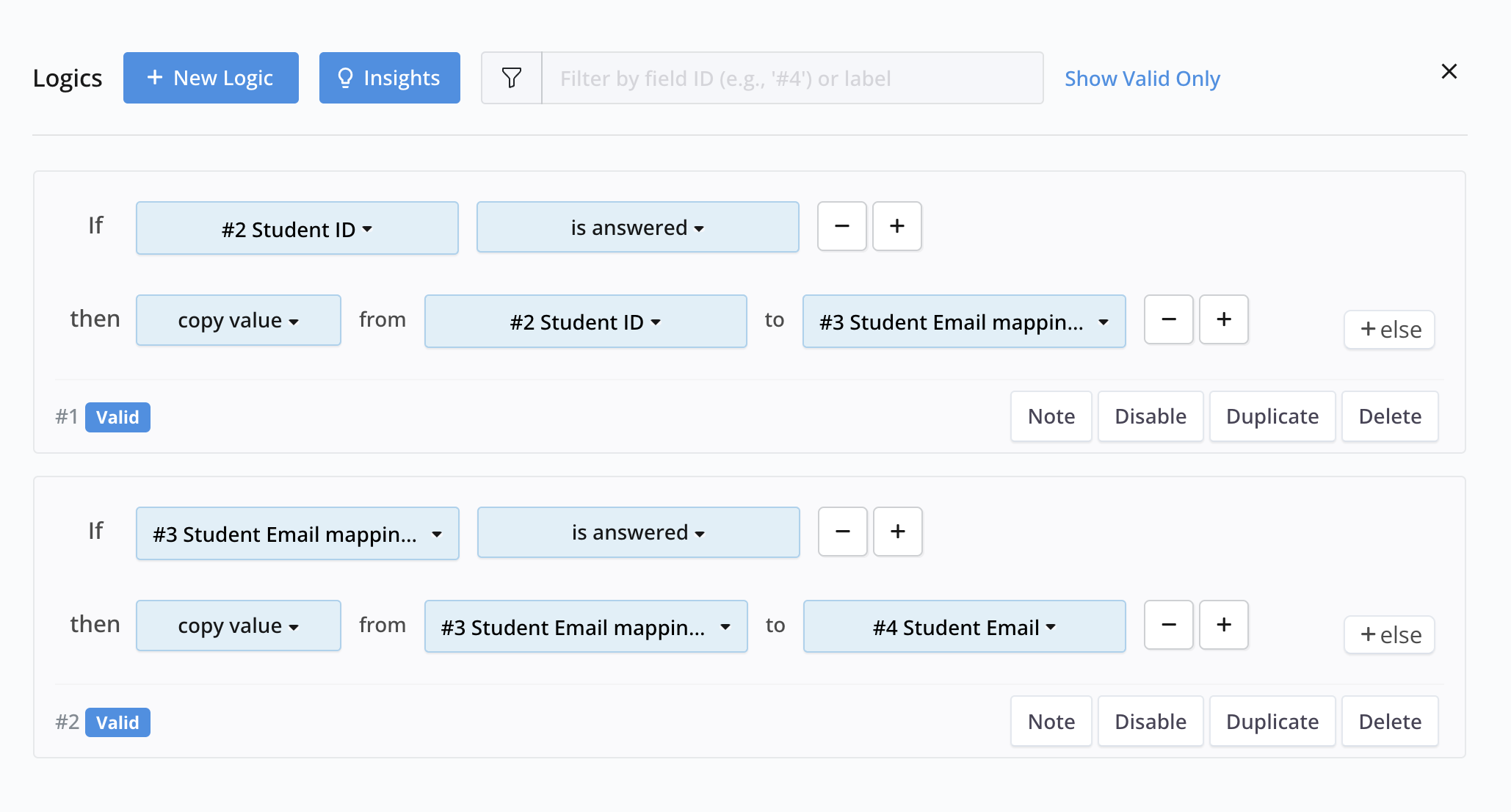Add condition in logic #1 If row
This screenshot has height=812, width=1511.
click(896, 226)
